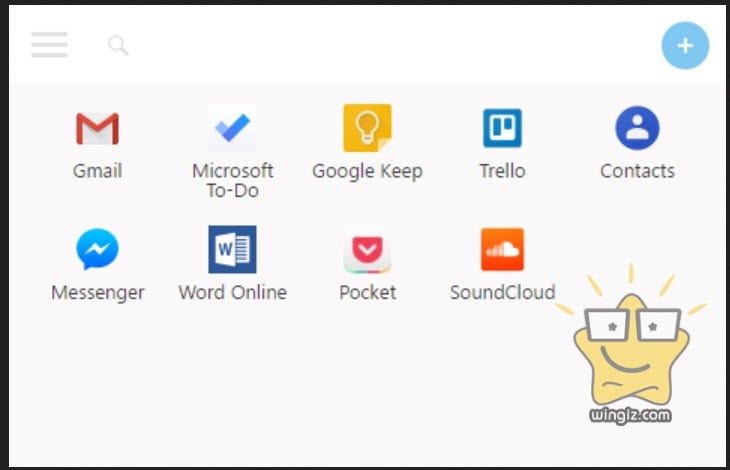
Task: Launch Microsoft To-Do checkmark icon
Action: coord(232,128)
